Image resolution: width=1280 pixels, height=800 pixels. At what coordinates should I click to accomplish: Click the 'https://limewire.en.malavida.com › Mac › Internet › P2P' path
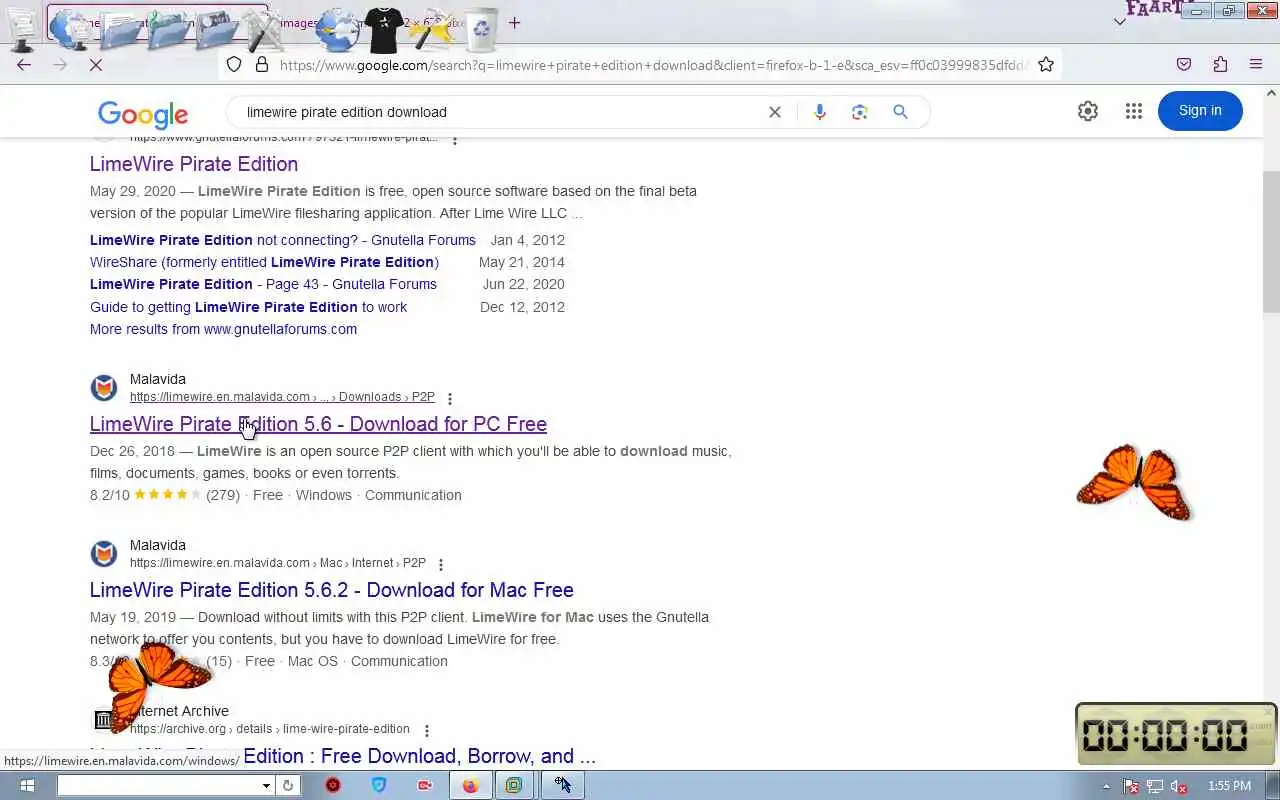pos(278,563)
